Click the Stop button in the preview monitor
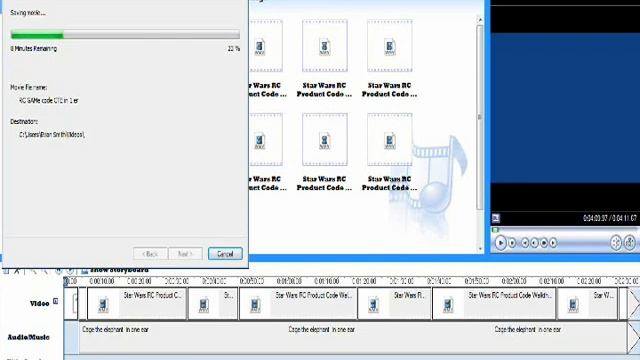 (x=512, y=243)
